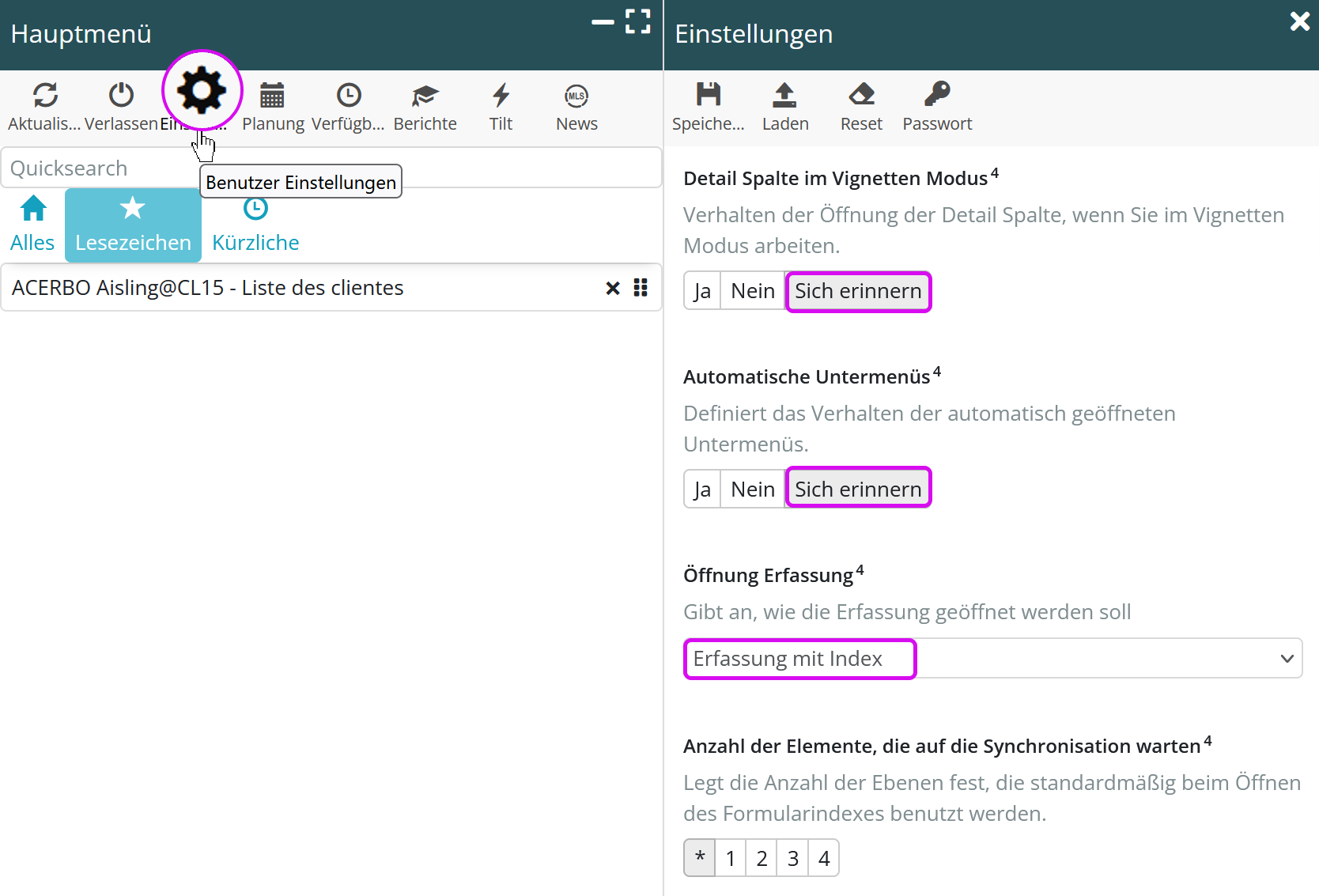Open the Passwort key icon

point(937,95)
